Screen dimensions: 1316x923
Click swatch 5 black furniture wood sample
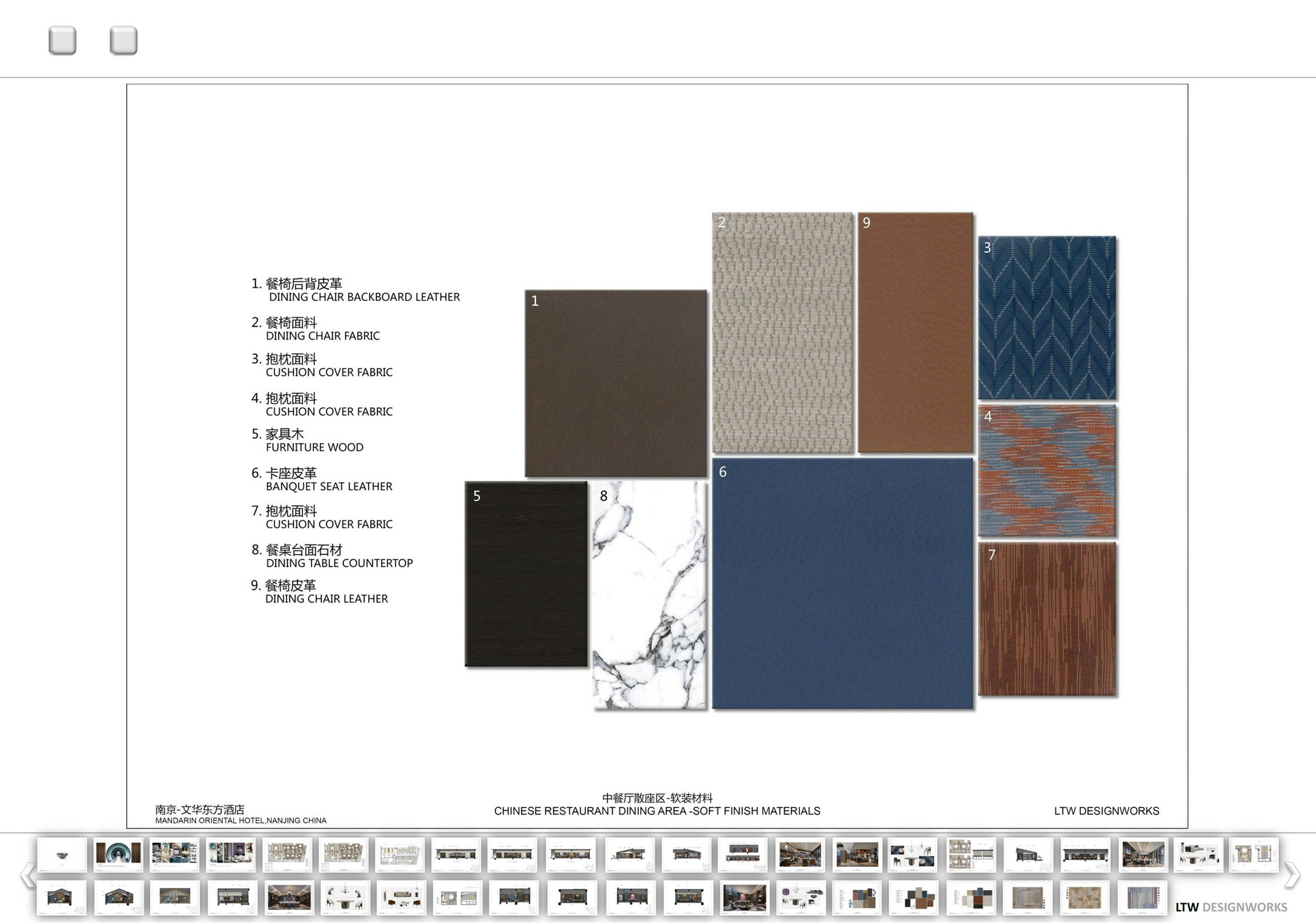click(526, 574)
